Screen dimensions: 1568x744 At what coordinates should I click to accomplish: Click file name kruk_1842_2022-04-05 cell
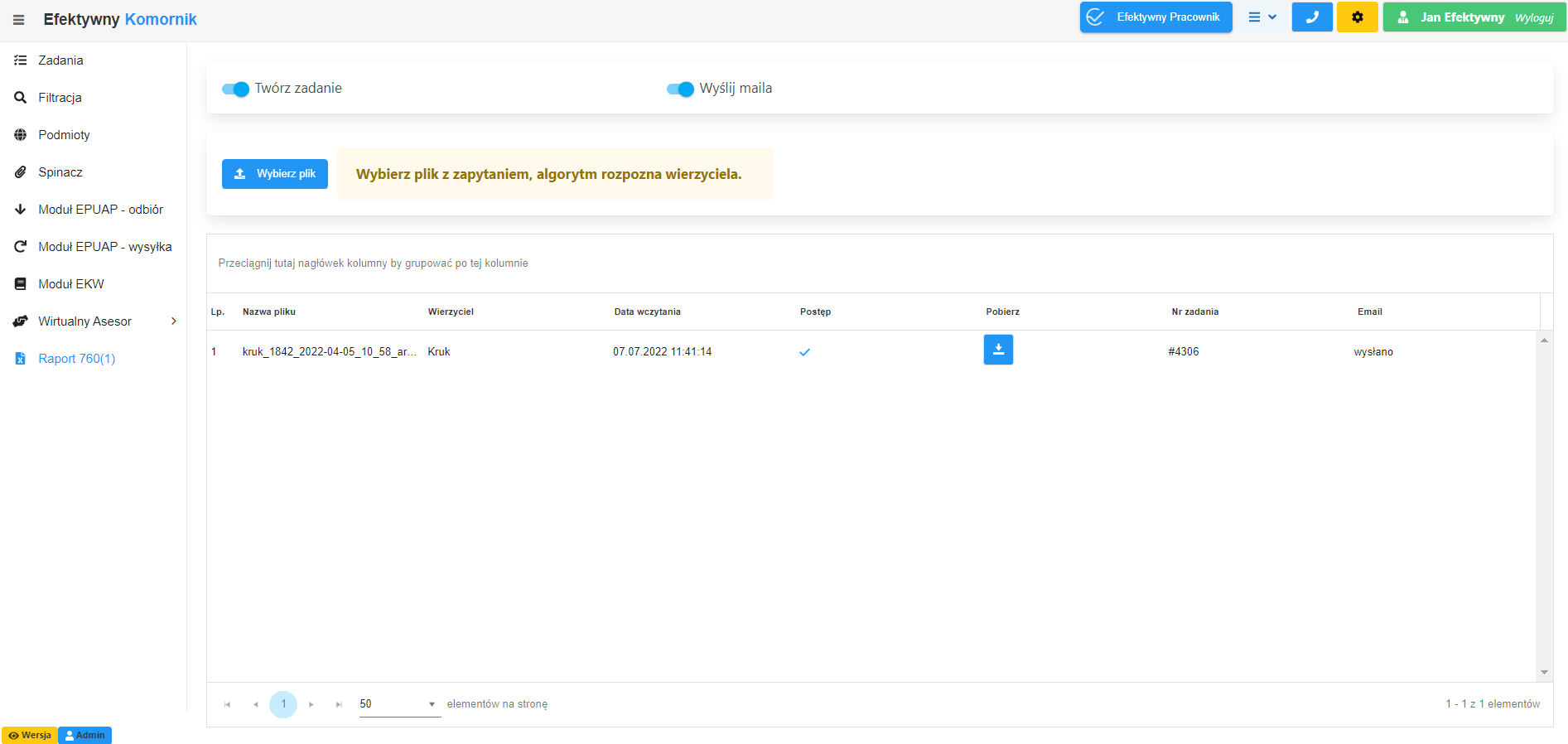point(330,352)
